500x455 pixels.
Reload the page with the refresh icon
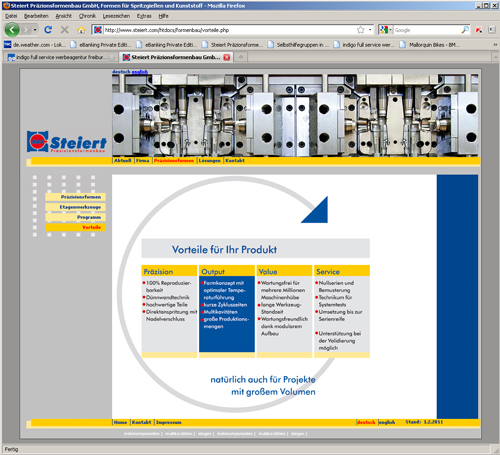[x=48, y=30]
